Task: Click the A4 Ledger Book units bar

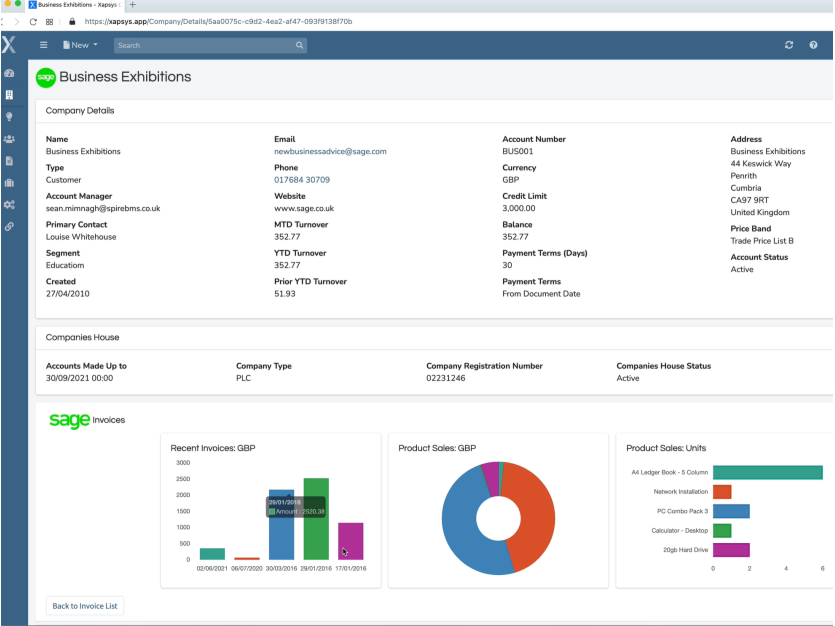Action: click(x=767, y=472)
